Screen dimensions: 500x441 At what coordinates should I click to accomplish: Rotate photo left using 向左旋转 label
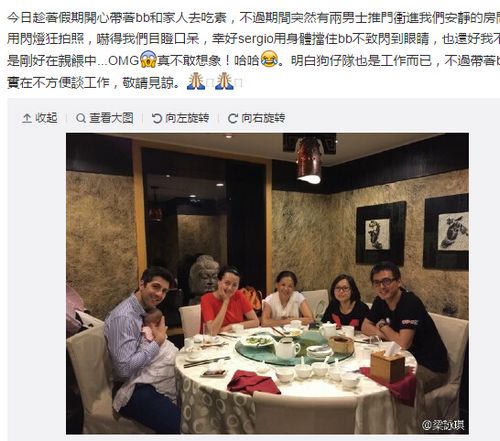[x=187, y=118]
